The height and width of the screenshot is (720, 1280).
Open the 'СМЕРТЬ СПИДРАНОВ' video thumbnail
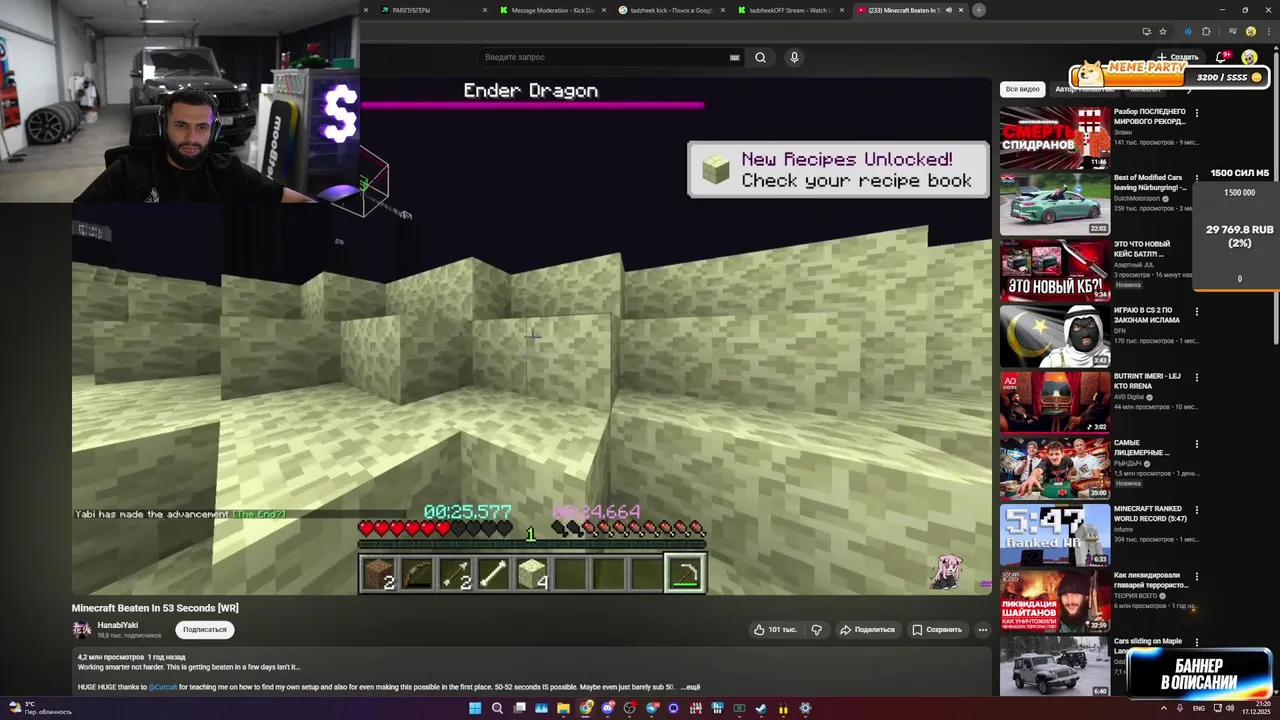(1055, 138)
